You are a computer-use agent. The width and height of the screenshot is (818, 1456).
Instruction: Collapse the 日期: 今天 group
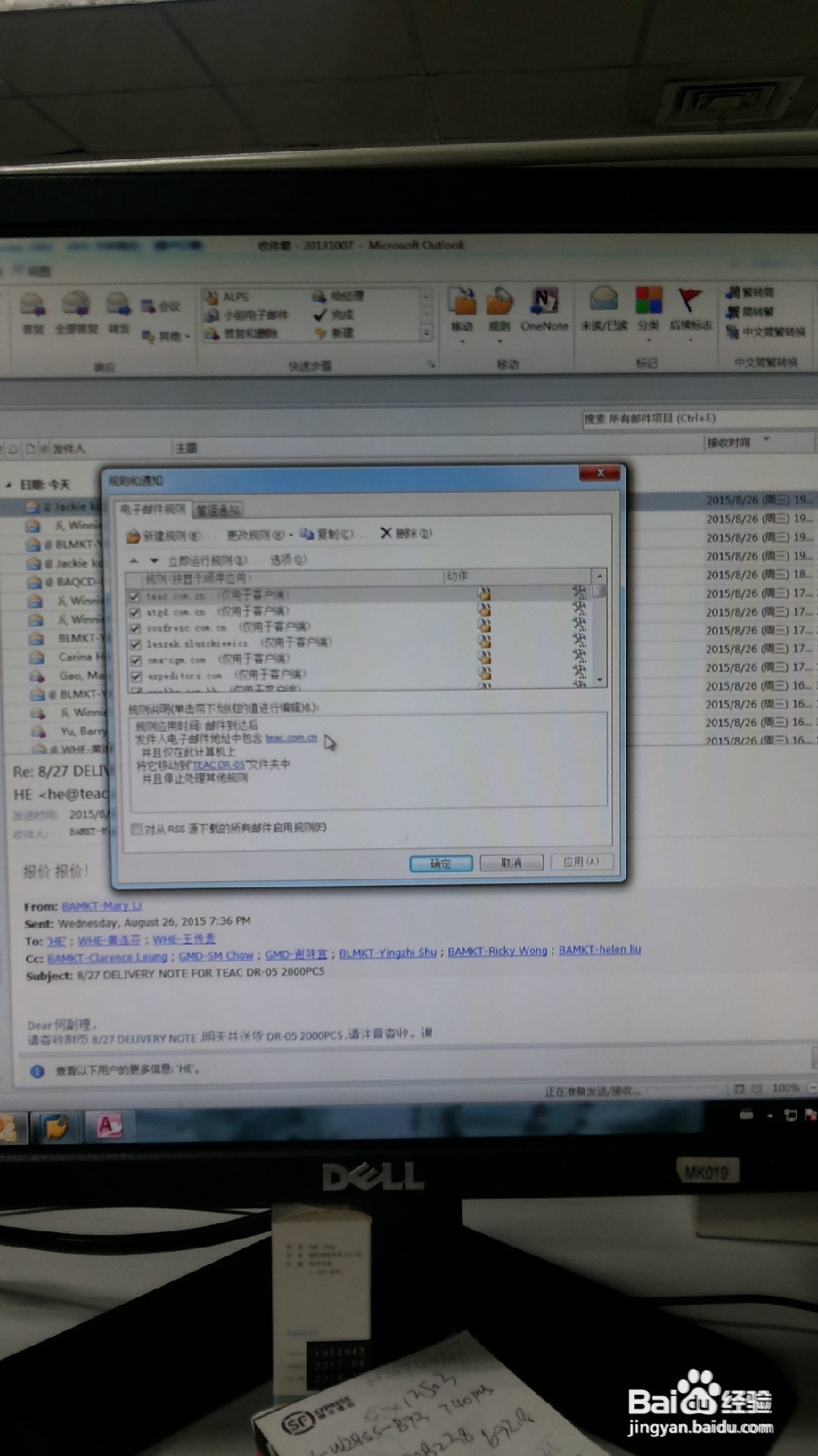(9, 485)
